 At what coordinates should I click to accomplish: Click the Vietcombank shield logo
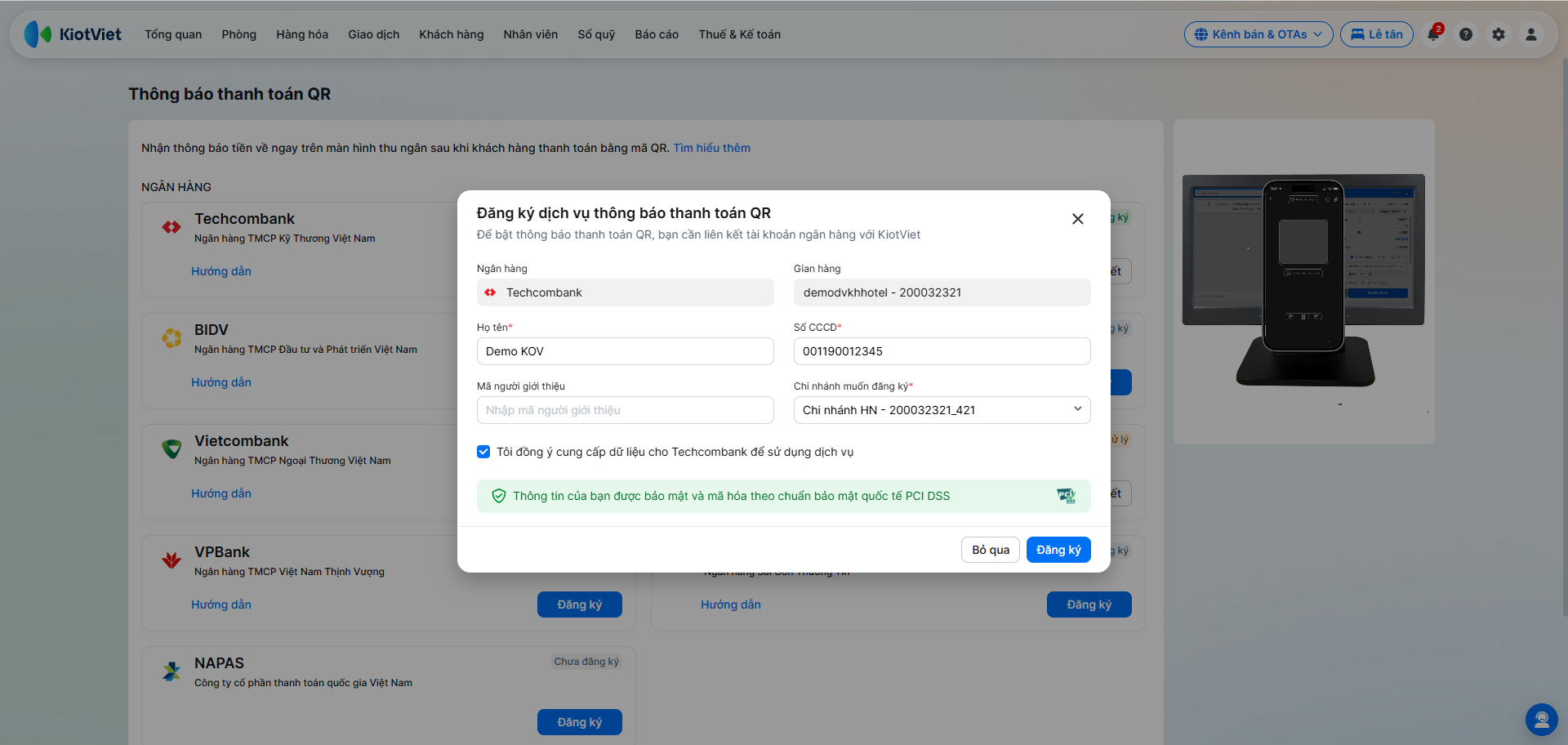[171, 448]
